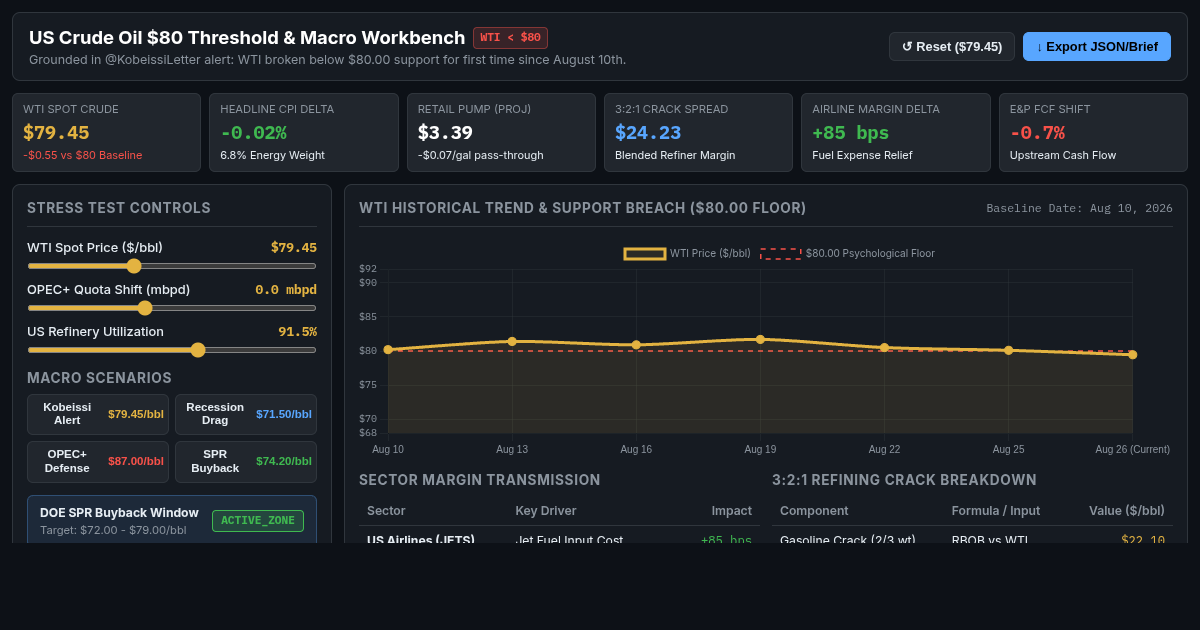The width and height of the screenshot is (1200, 630).
Task: Click the WTI Spot Crude $79.45 card
Action: pyautogui.click(x=106, y=133)
